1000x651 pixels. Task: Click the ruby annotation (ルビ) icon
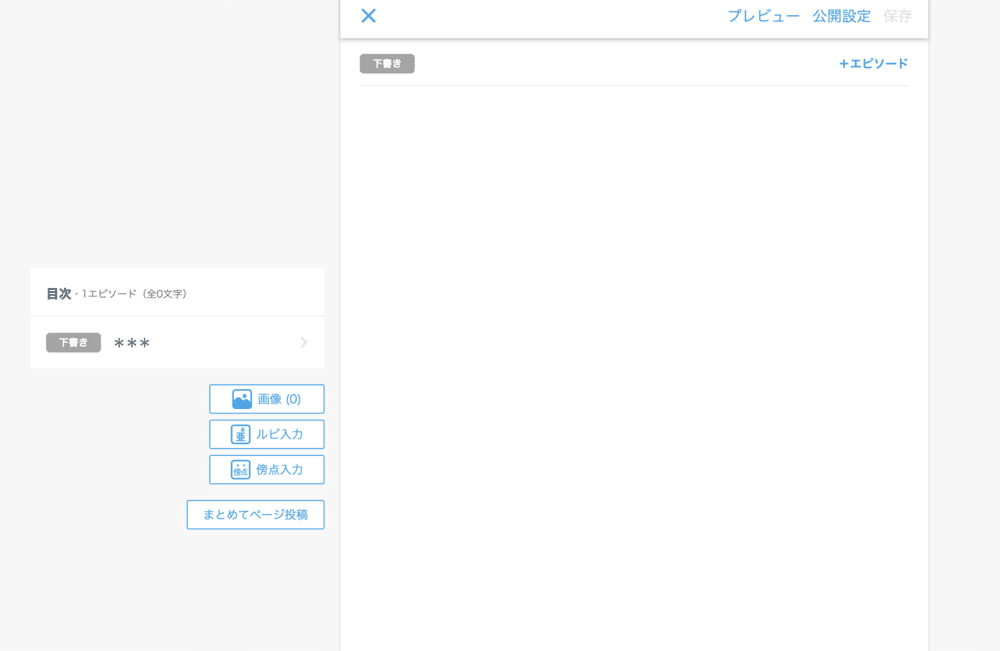click(240, 434)
